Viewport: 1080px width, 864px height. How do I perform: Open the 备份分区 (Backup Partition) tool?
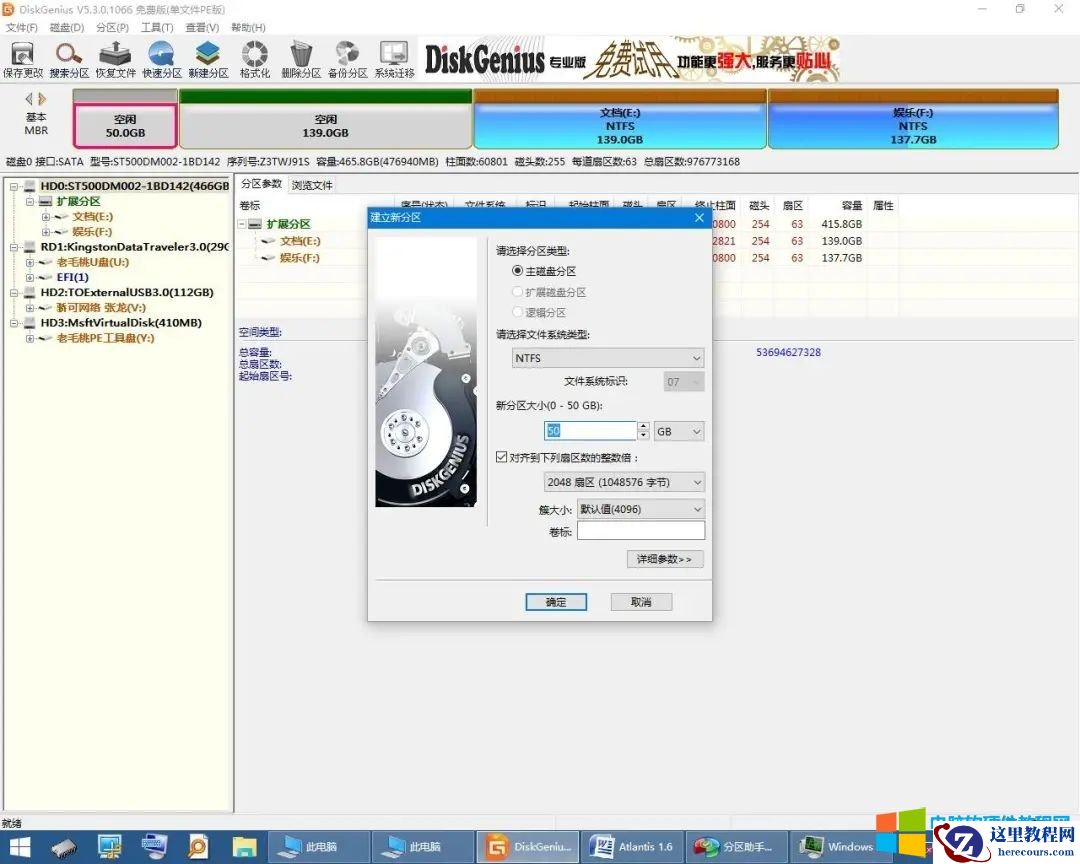coord(347,59)
